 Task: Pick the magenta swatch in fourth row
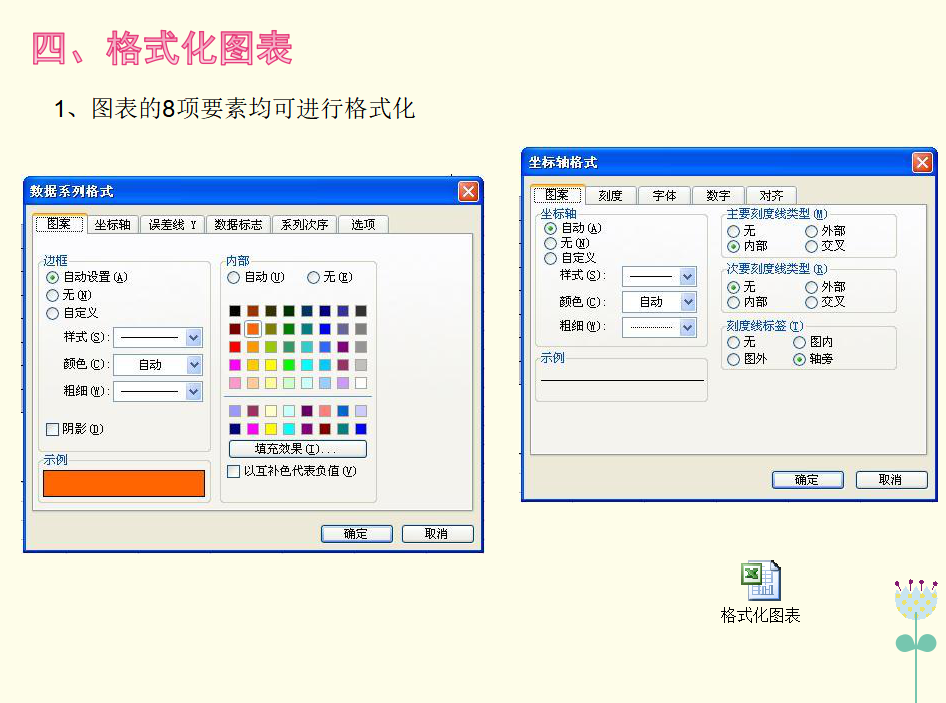(235, 365)
